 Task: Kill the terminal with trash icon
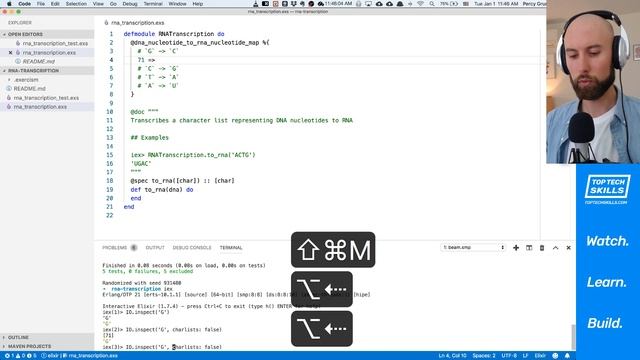542,248
